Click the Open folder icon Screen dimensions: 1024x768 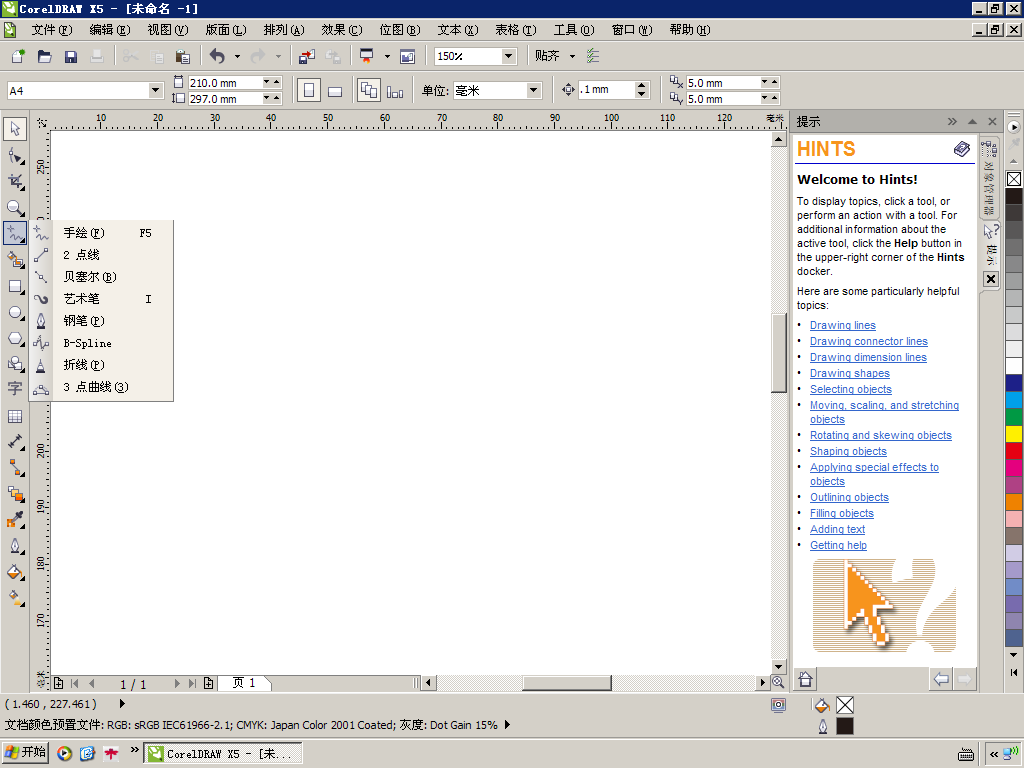pyautogui.click(x=44, y=56)
